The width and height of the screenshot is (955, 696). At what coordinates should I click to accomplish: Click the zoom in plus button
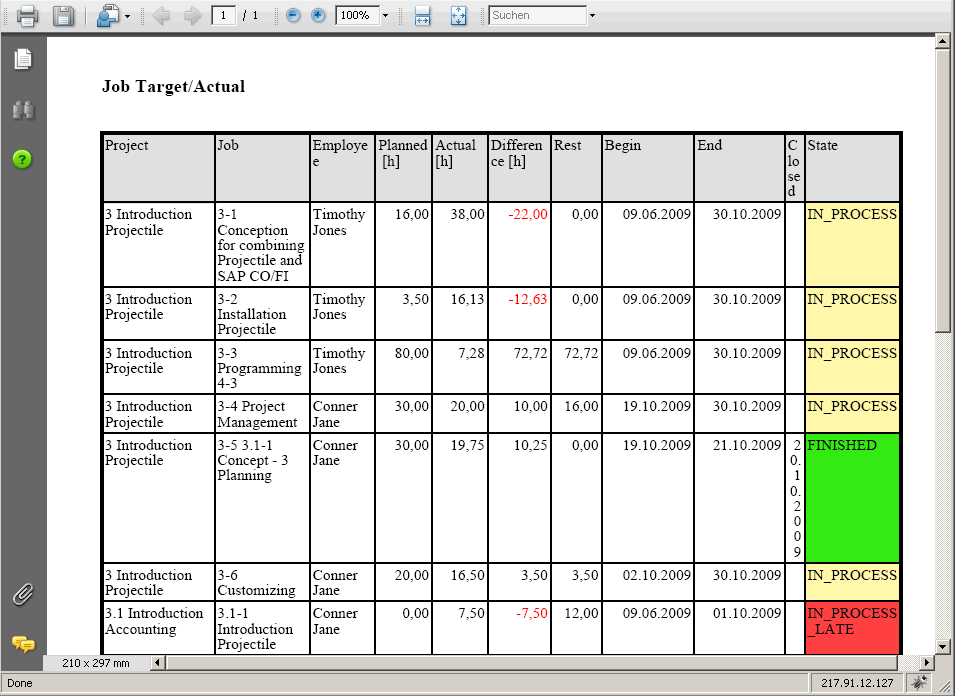tap(318, 16)
